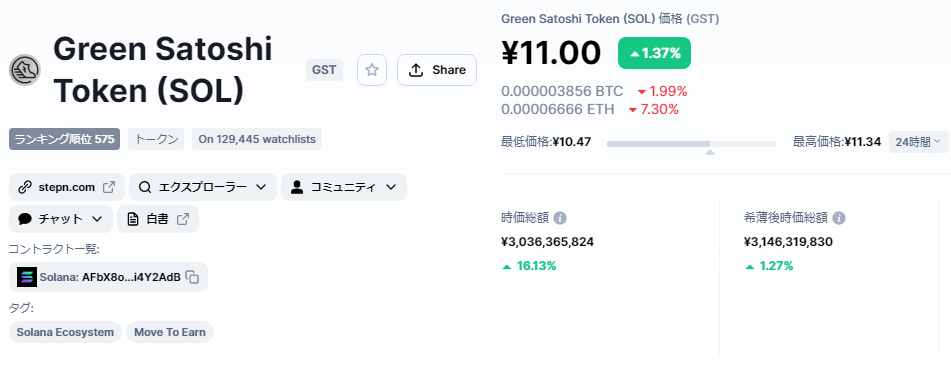Click the Share button
The image size is (951, 367).
point(437,70)
